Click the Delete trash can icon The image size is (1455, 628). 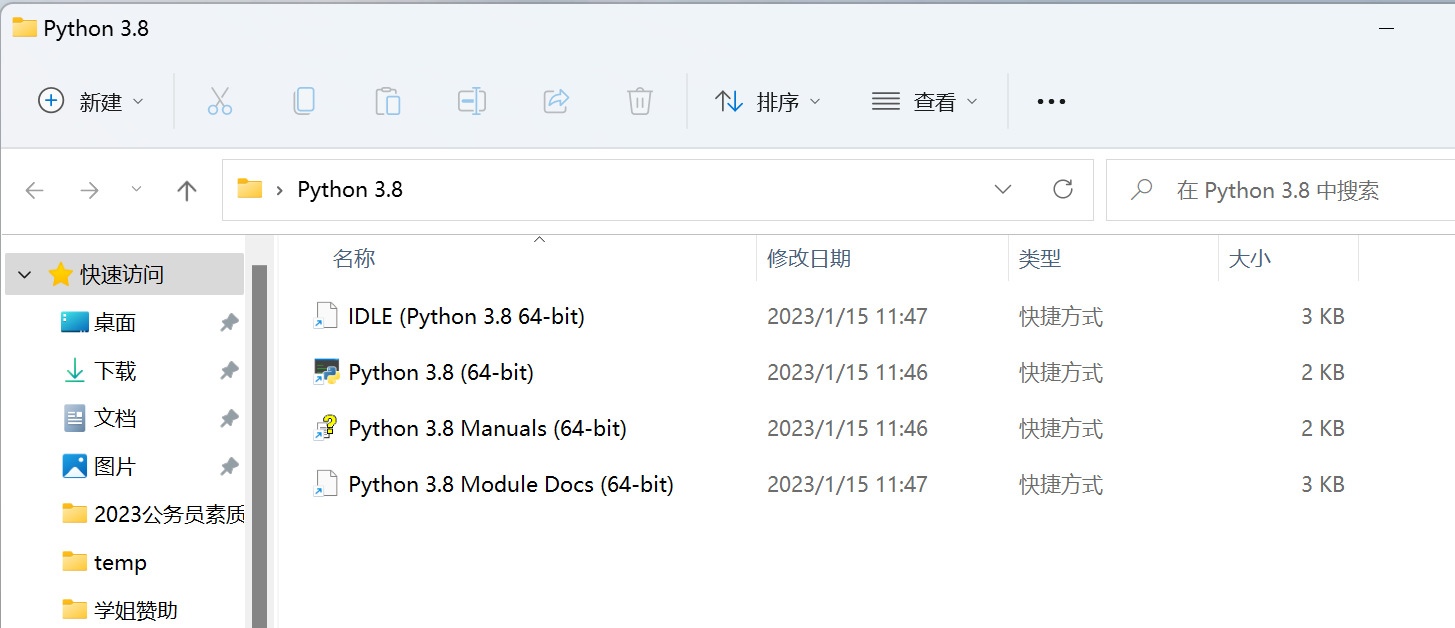[640, 101]
